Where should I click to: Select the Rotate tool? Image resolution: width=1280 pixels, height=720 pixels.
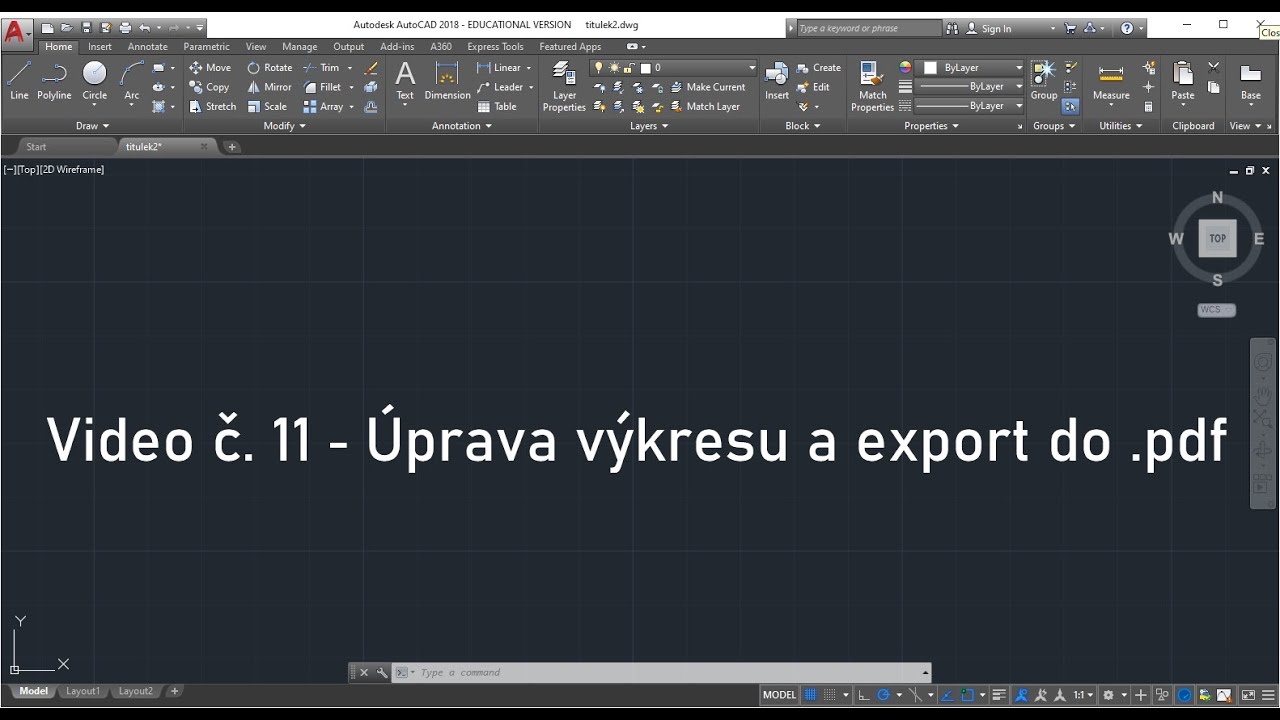click(x=270, y=68)
